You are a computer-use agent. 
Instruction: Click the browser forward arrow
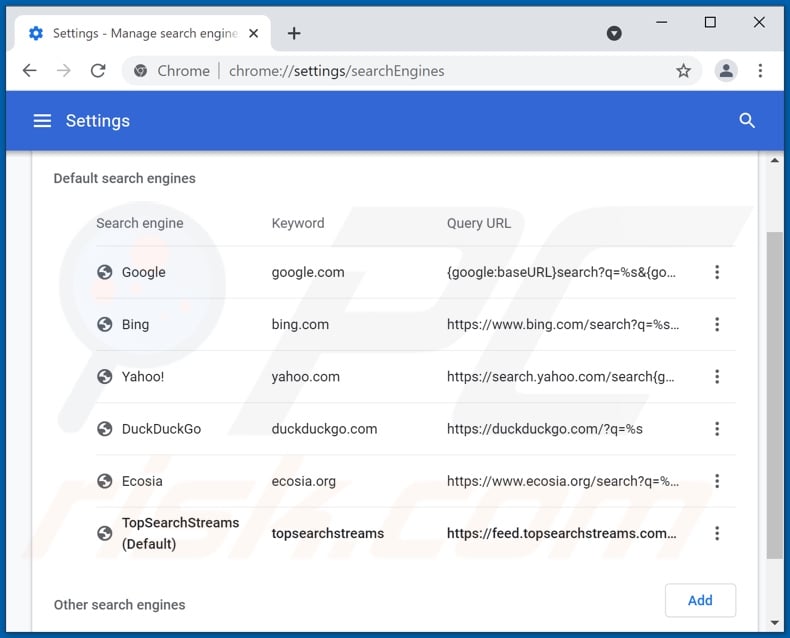[64, 71]
